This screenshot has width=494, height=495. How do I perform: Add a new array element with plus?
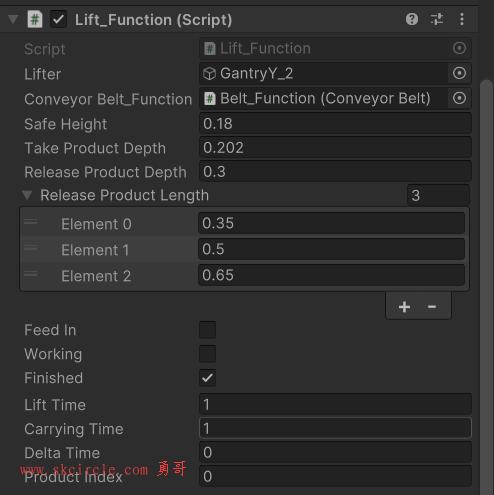click(404, 307)
